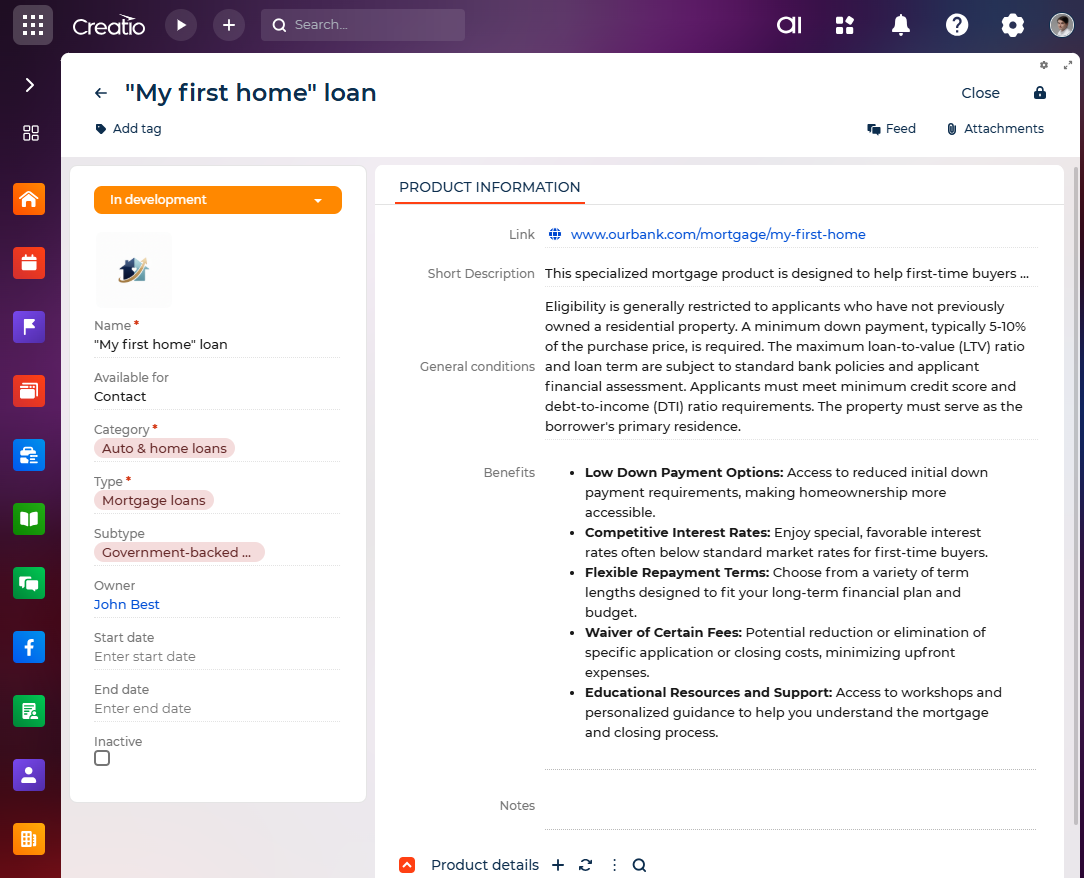Open system settings gear icon
1084x878 pixels.
coord(1013,25)
